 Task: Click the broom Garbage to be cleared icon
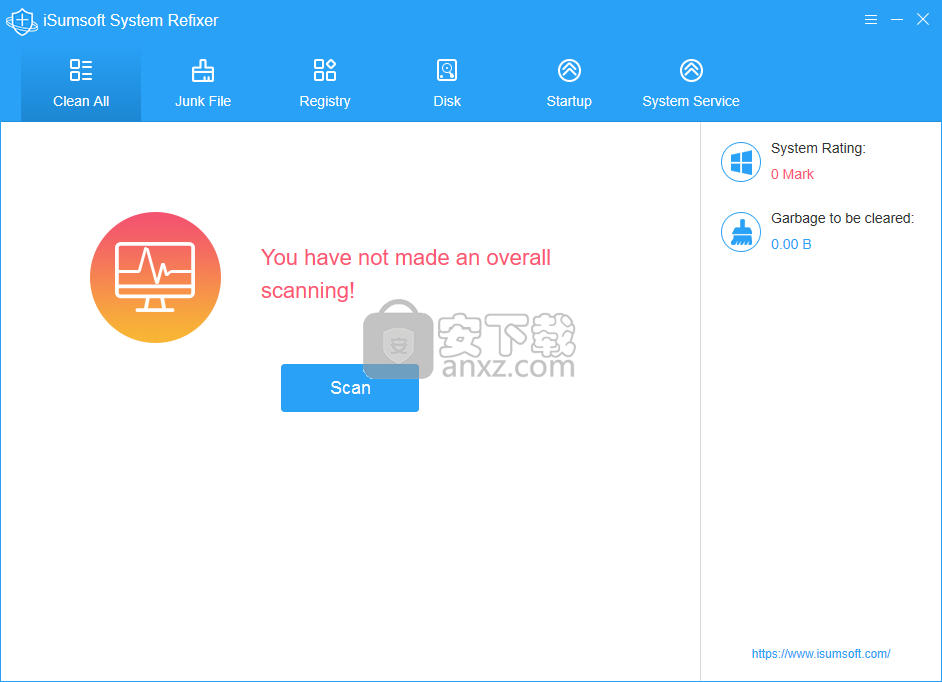point(741,232)
